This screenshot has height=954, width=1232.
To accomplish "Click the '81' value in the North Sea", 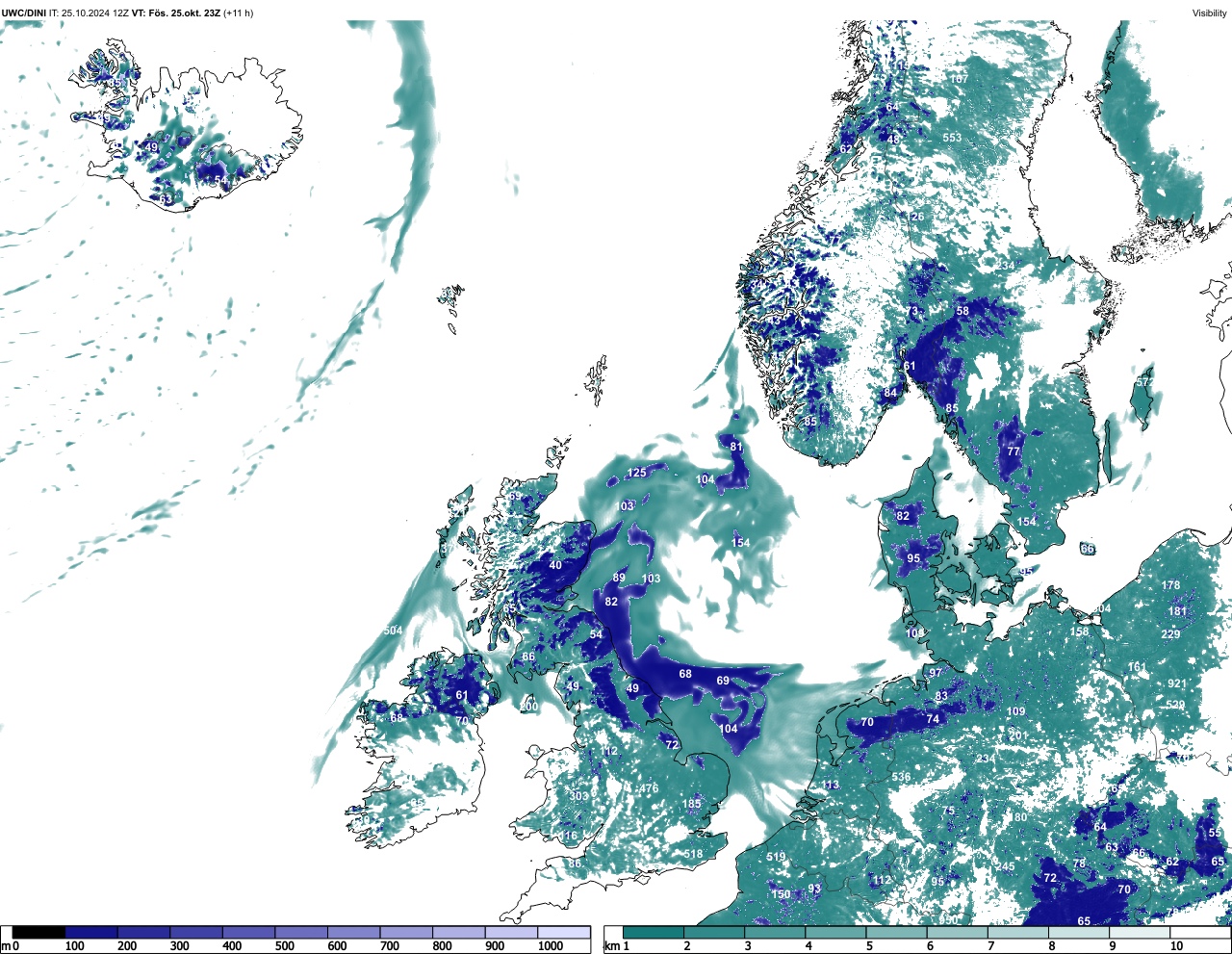I will click(x=736, y=447).
